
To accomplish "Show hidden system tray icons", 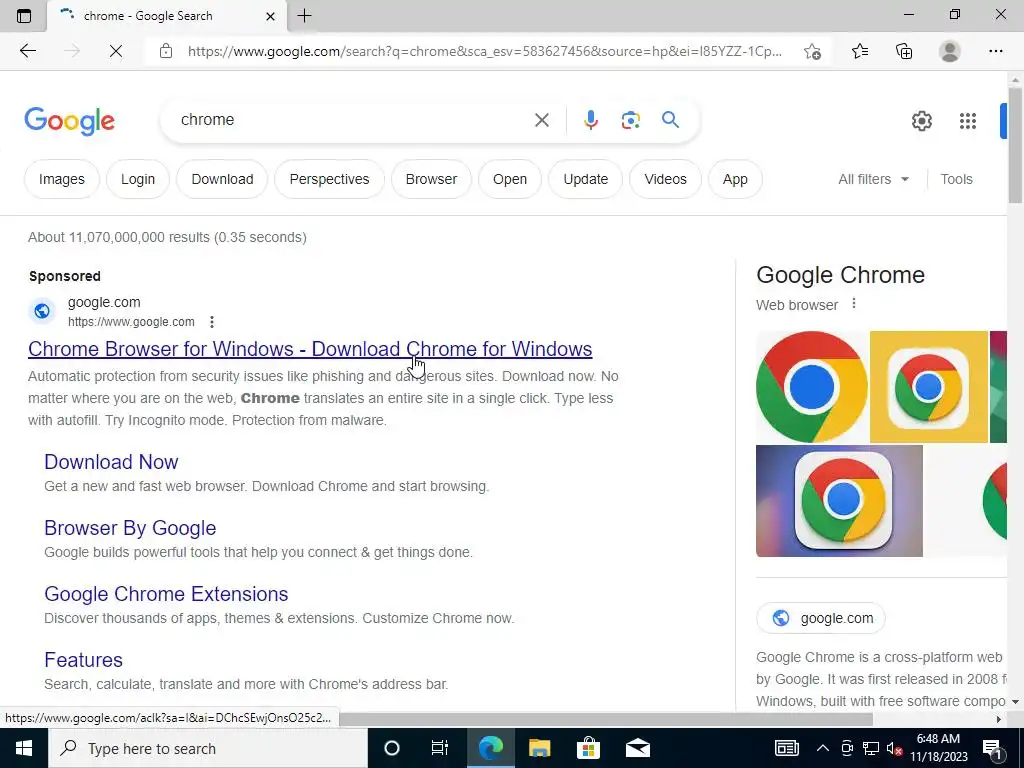I will (x=823, y=748).
